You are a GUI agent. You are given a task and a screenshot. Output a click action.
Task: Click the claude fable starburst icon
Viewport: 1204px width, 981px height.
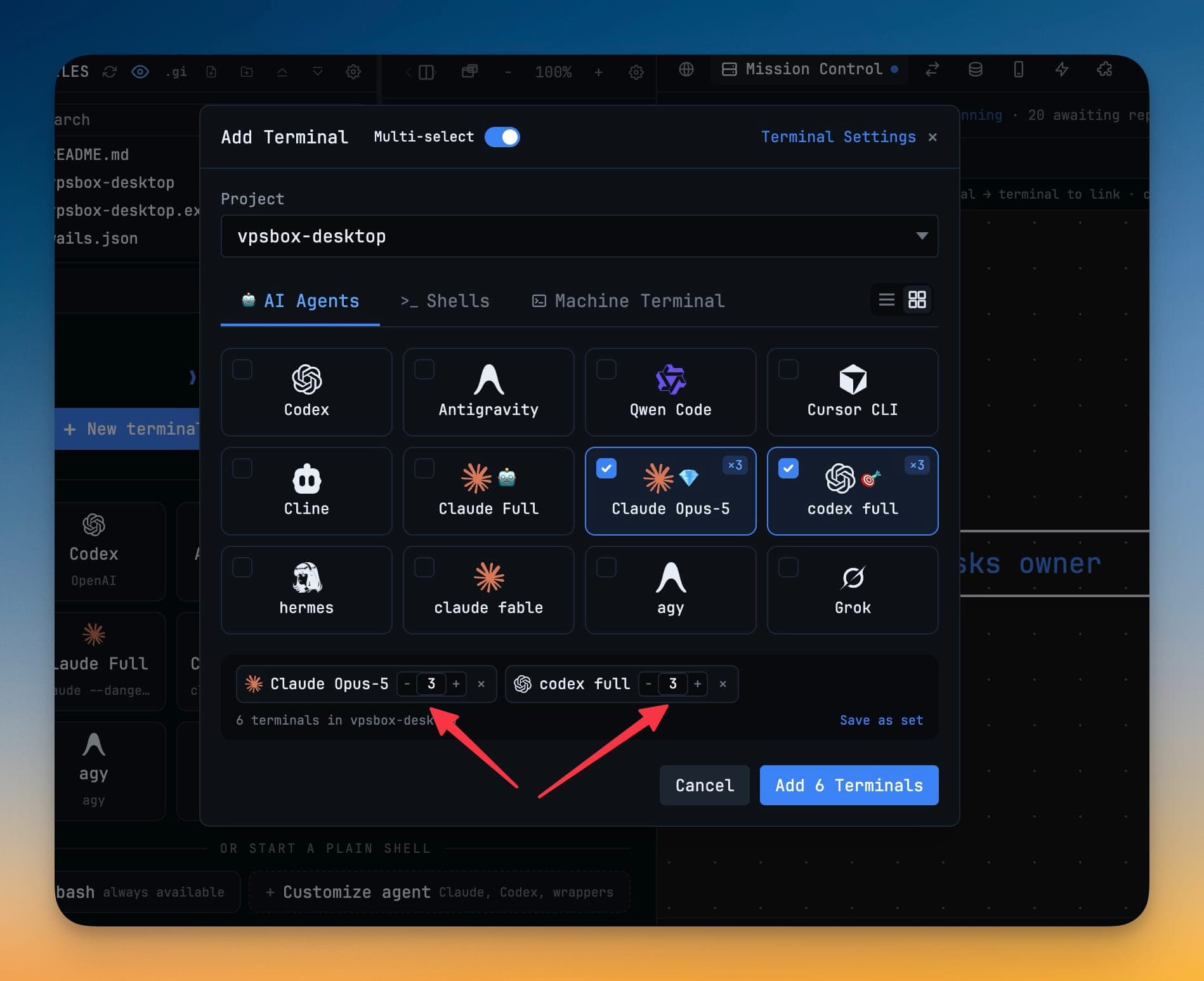tap(489, 577)
